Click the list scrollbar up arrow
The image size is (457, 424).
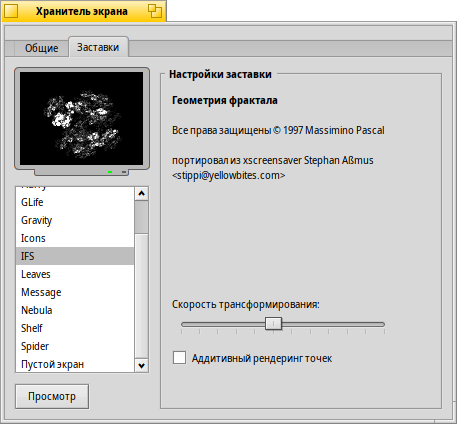tap(142, 194)
